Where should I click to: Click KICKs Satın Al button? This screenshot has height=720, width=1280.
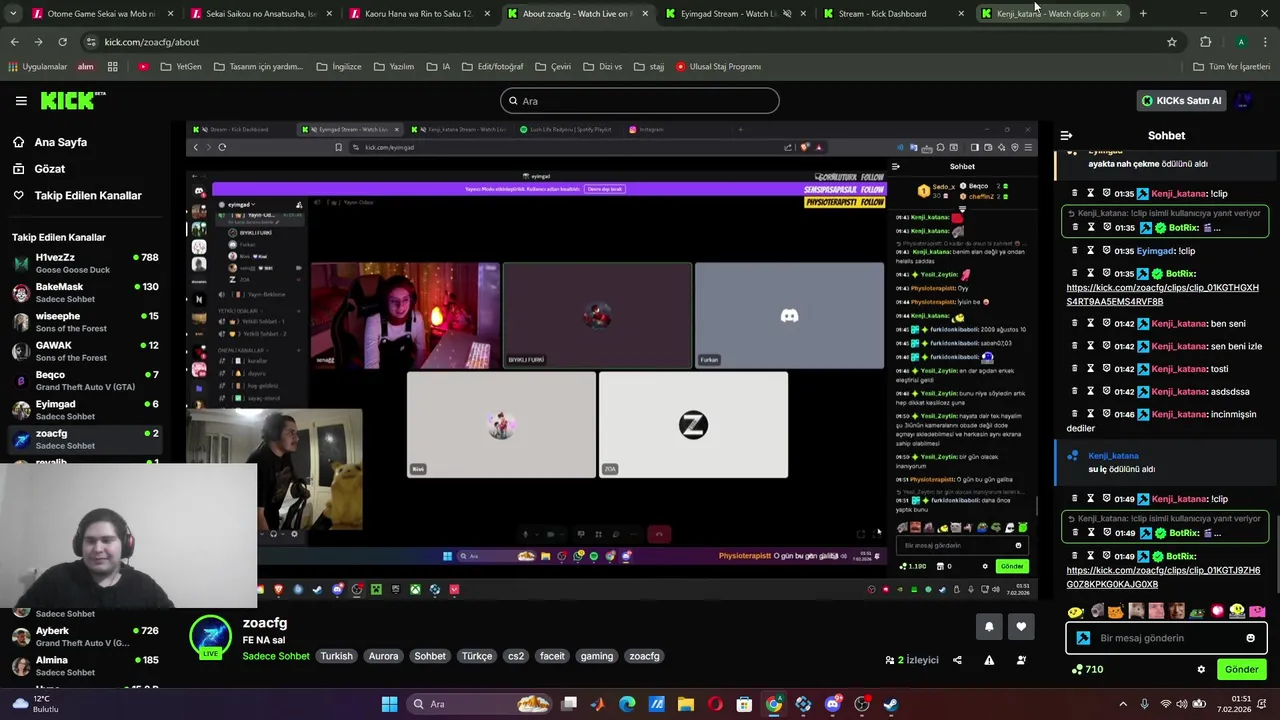tap(1181, 100)
